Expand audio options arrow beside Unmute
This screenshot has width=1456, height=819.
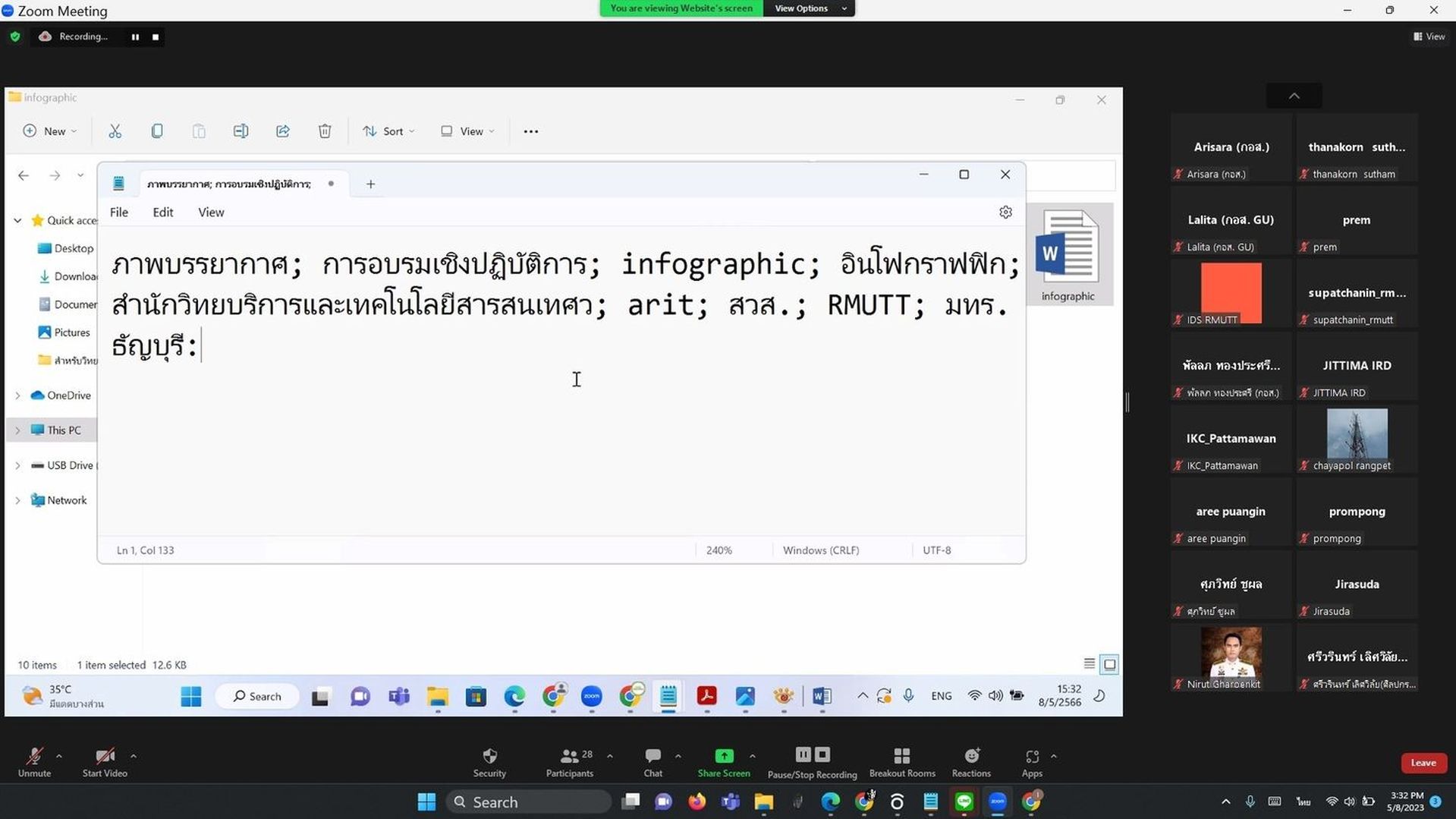(x=59, y=756)
